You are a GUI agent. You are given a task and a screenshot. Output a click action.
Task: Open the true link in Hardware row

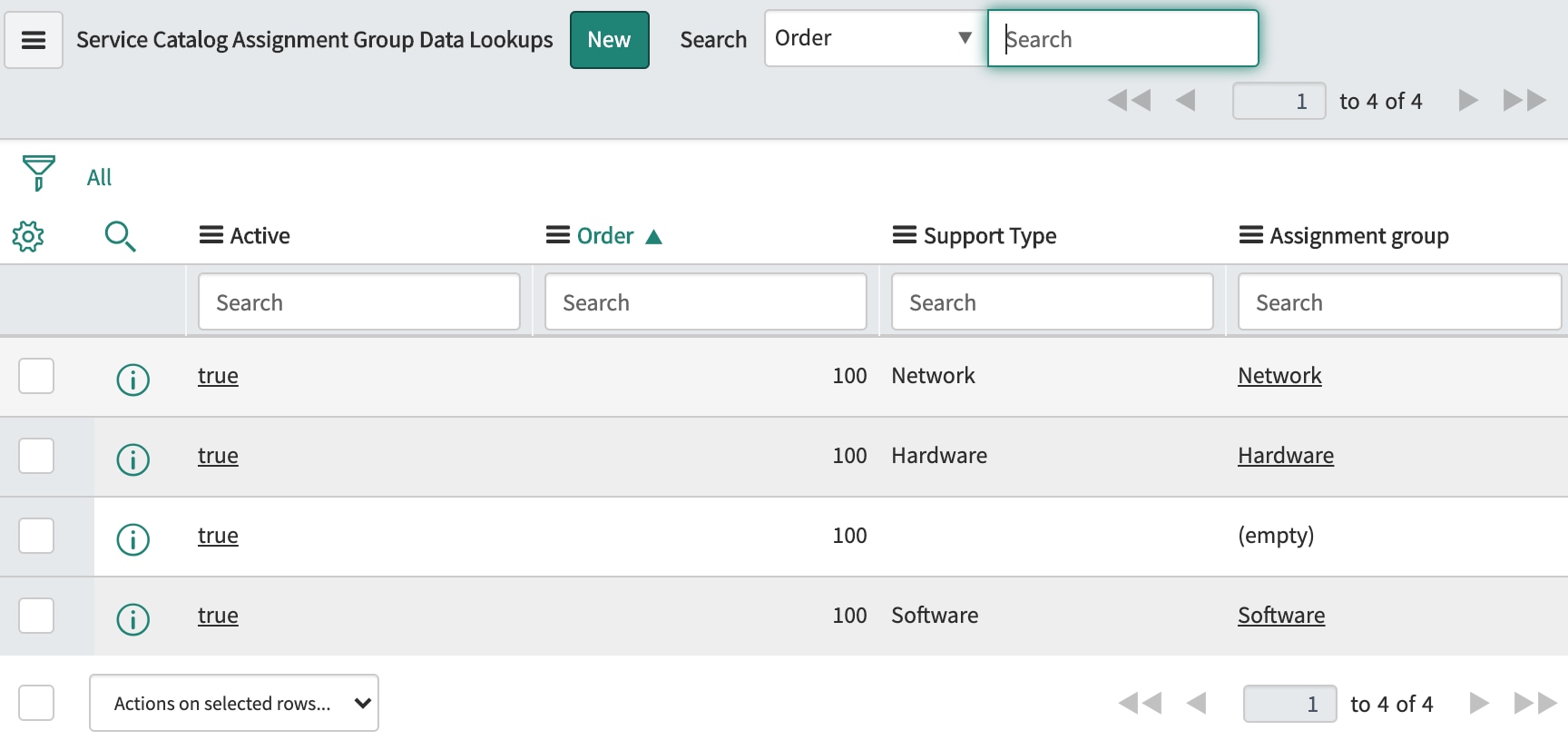218,456
